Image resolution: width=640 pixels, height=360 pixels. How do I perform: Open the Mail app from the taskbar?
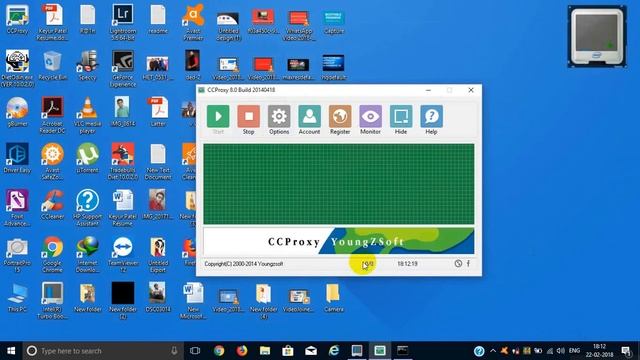(311, 351)
